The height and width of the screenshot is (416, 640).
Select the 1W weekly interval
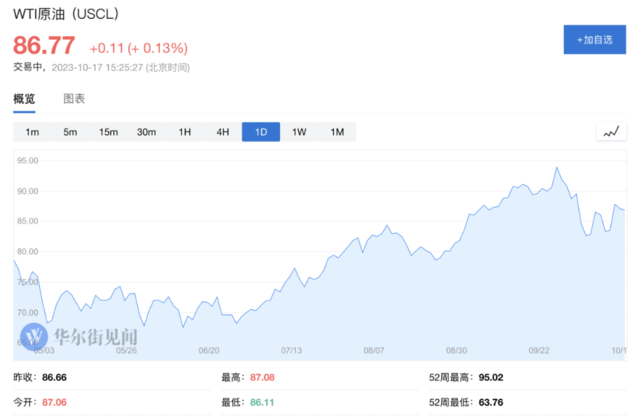299,132
